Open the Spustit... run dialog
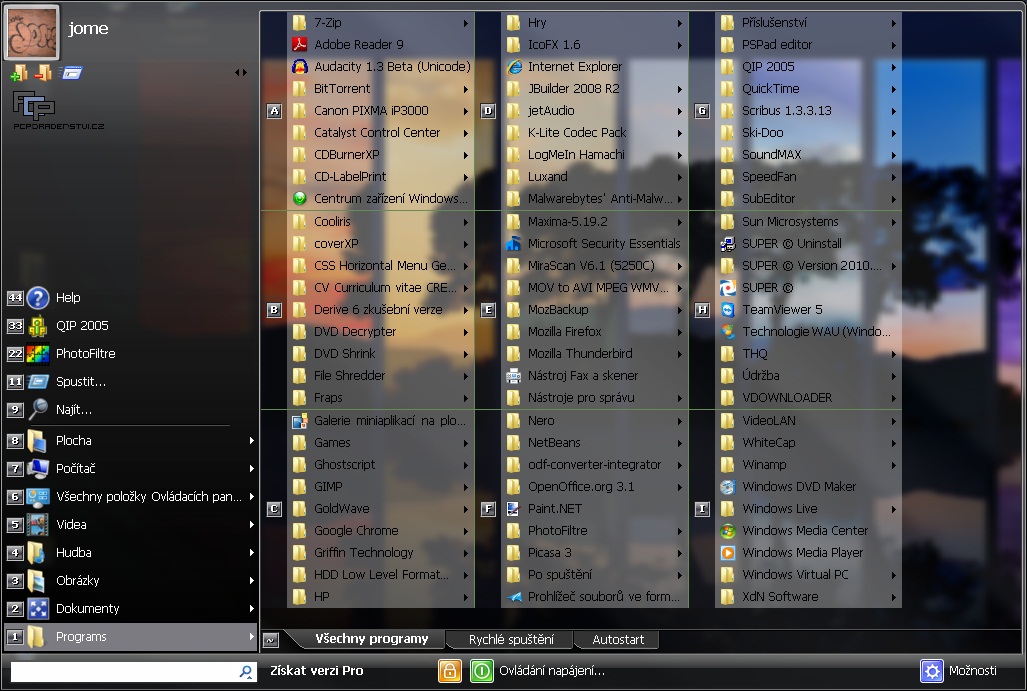Screen dimensions: 1027x691 pyautogui.click(x=130, y=382)
